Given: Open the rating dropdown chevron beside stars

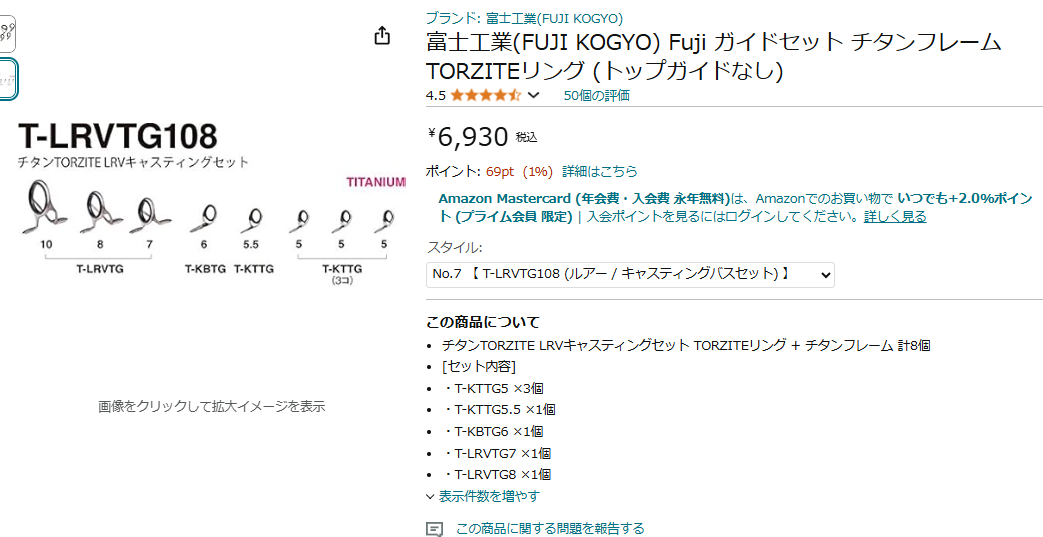Looking at the screenshot, I should pos(533,95).
